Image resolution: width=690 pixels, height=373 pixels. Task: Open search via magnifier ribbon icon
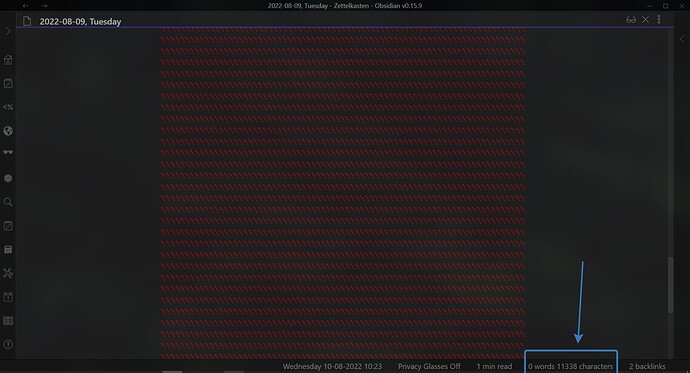pos(8,202)
